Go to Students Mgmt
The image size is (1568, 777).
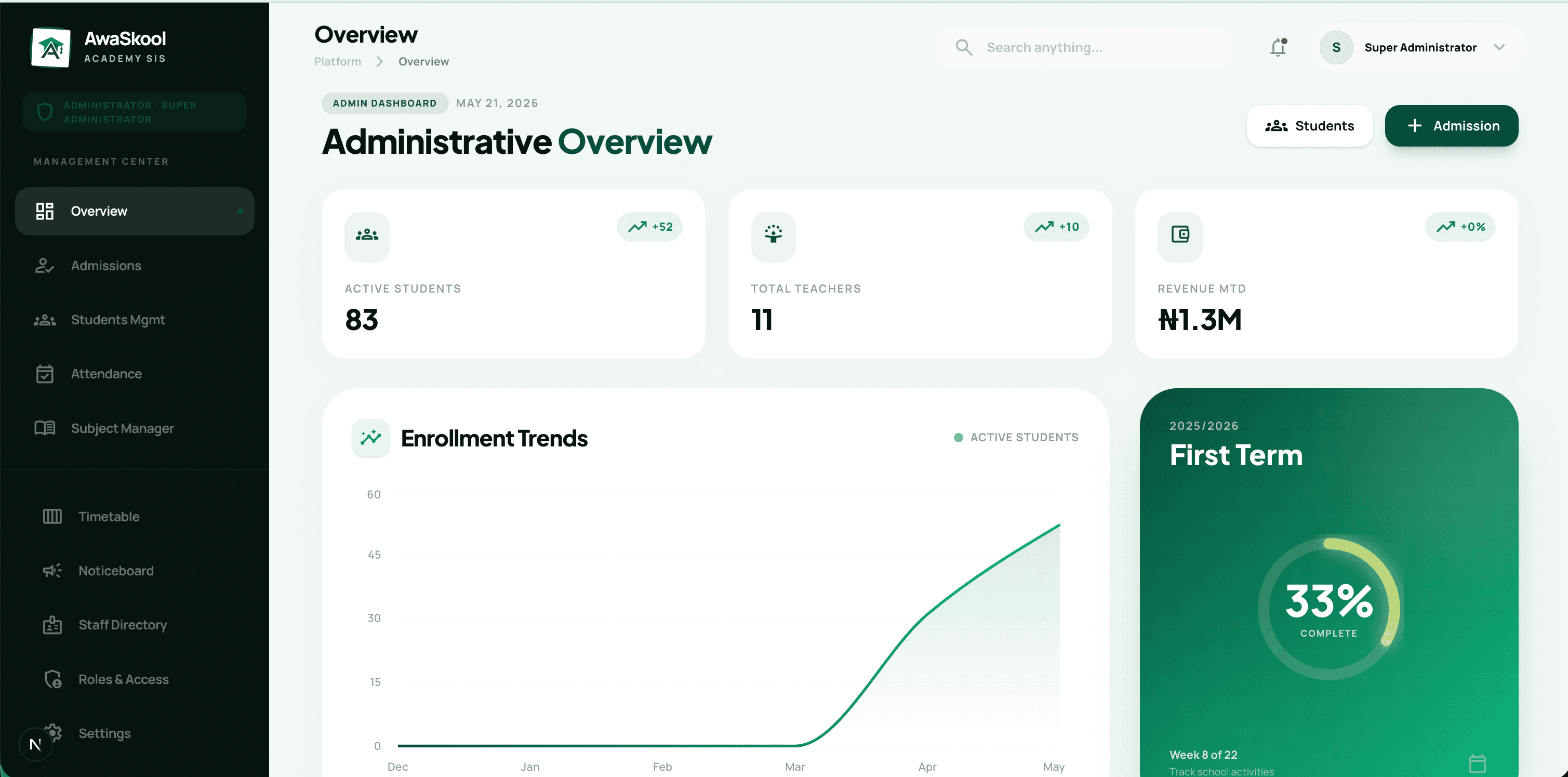click(x=135, y=320)
